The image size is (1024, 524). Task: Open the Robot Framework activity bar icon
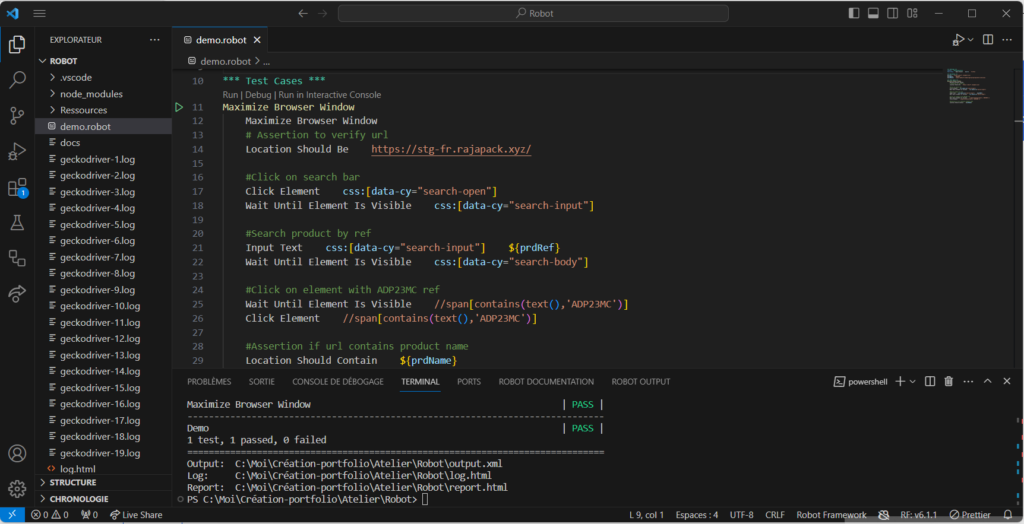click(17, 258)
